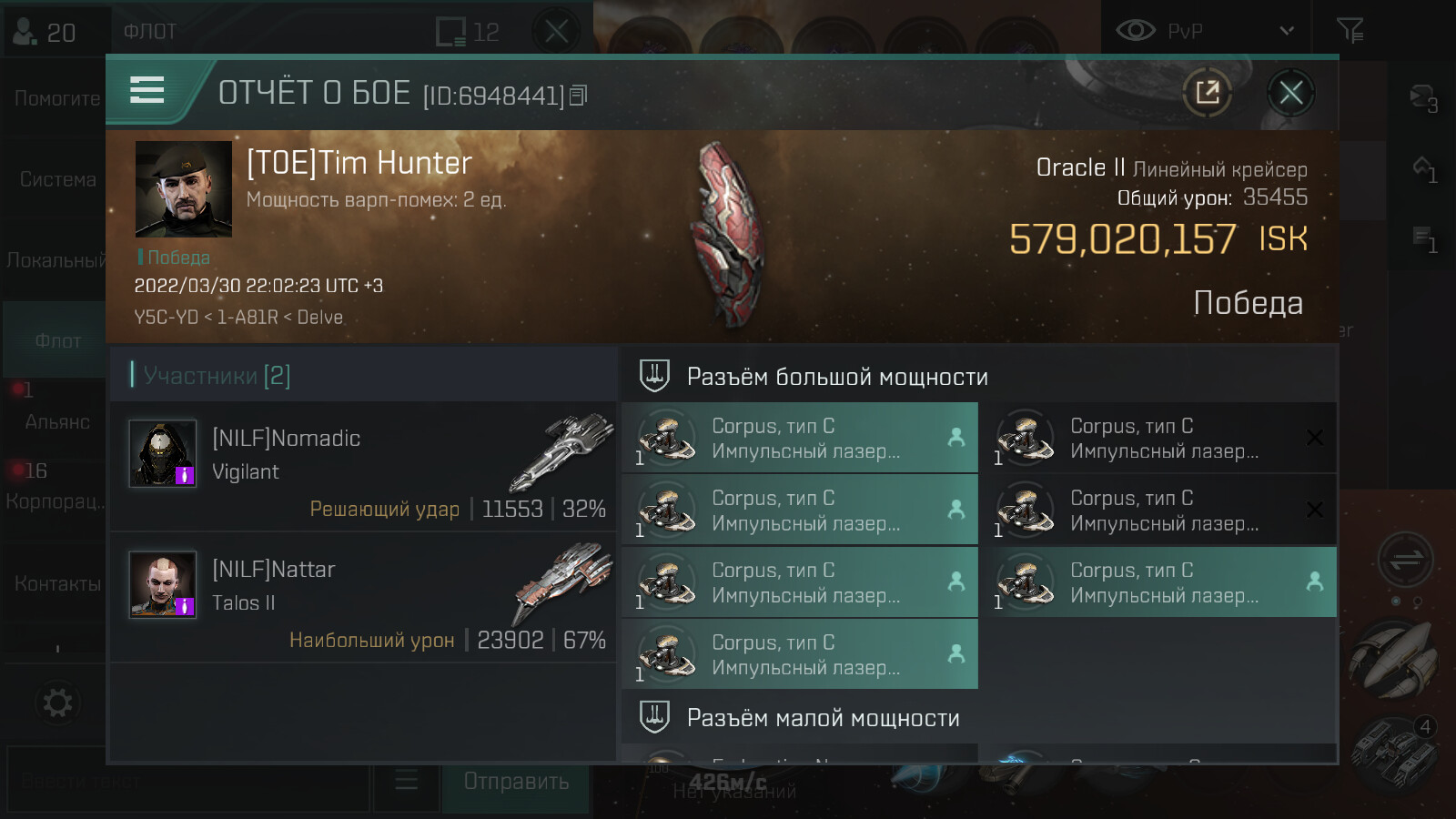The height and width of the screenshot is (819, 1456).
Task: Click the Oracle II ship image
Action: (x=728, y=235)
